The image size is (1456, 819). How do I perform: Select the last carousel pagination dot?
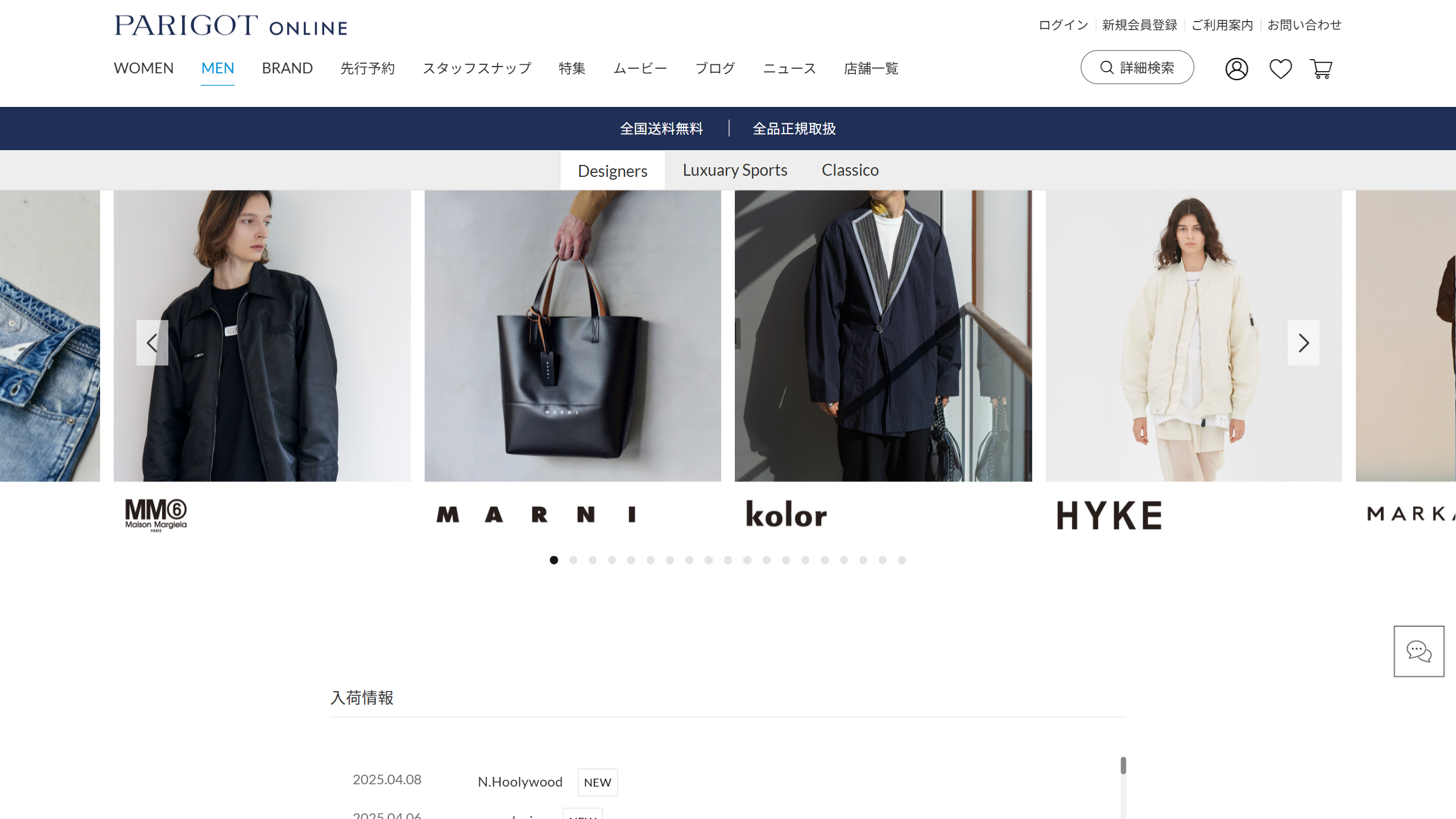click(x=902, y=560)
